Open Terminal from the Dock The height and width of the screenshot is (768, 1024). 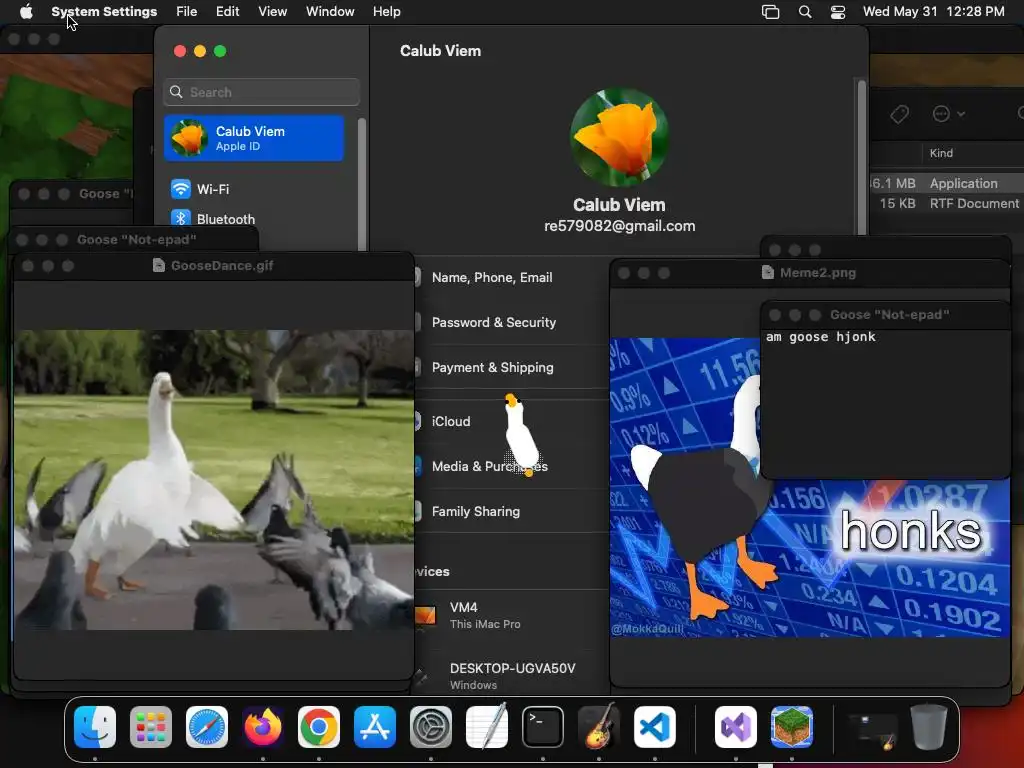543,727
